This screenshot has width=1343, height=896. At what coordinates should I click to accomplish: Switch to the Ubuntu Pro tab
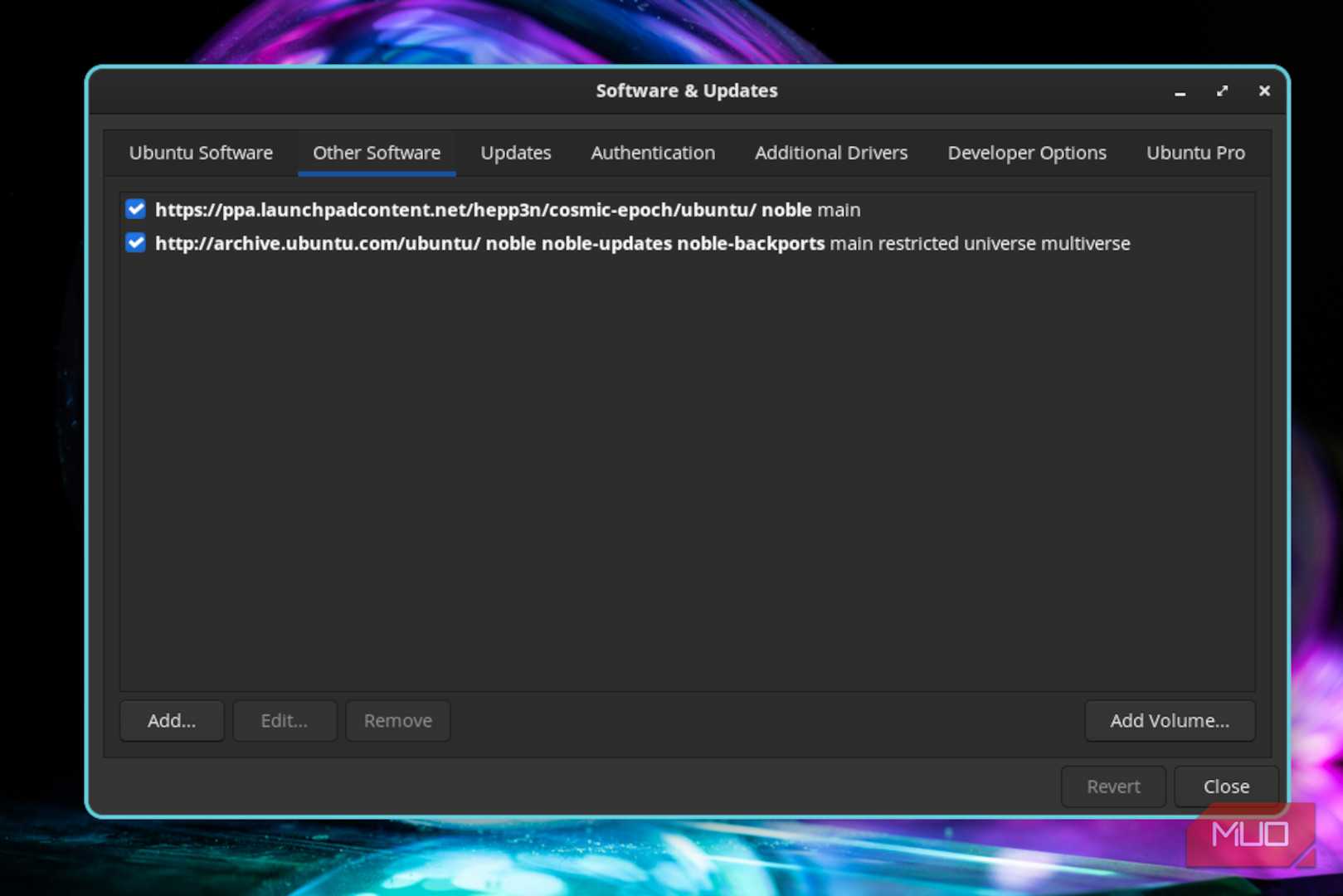coord(1195,153)
